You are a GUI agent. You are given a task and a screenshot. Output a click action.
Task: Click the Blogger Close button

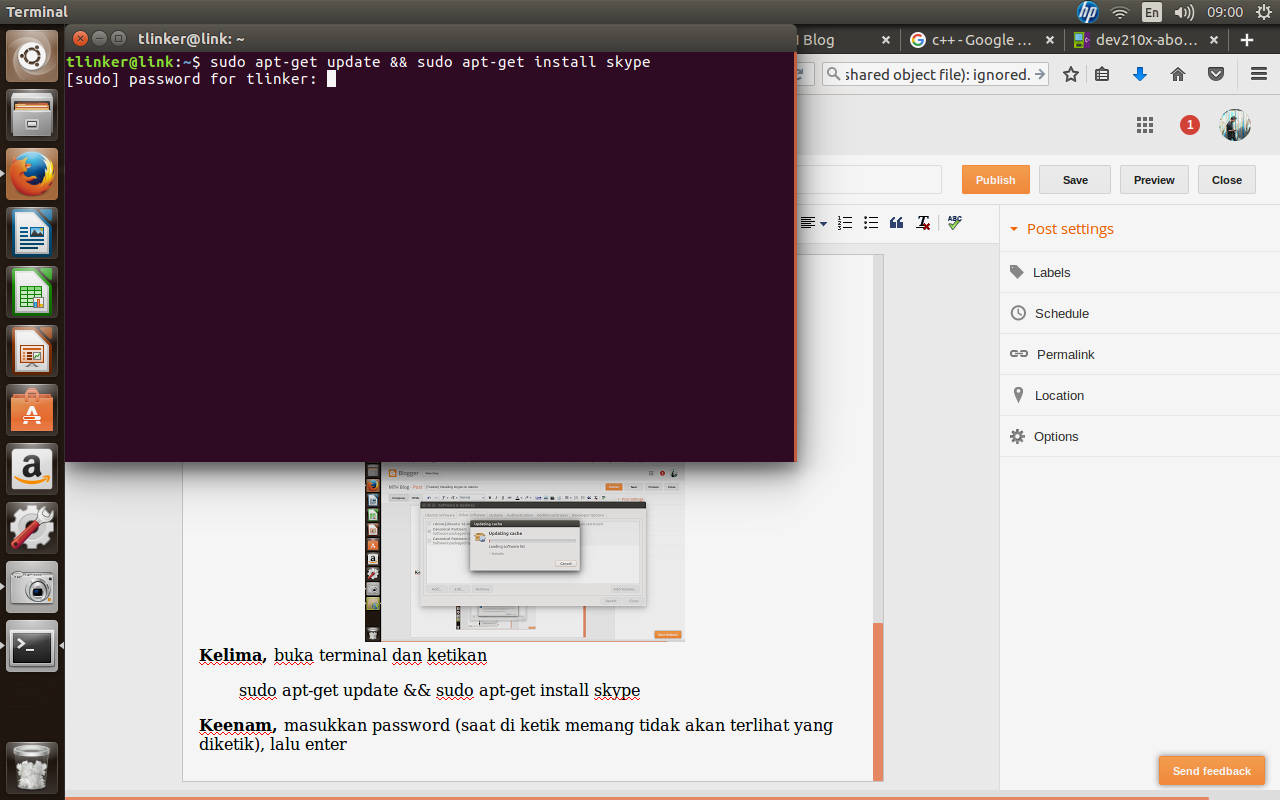point(1227,180)
